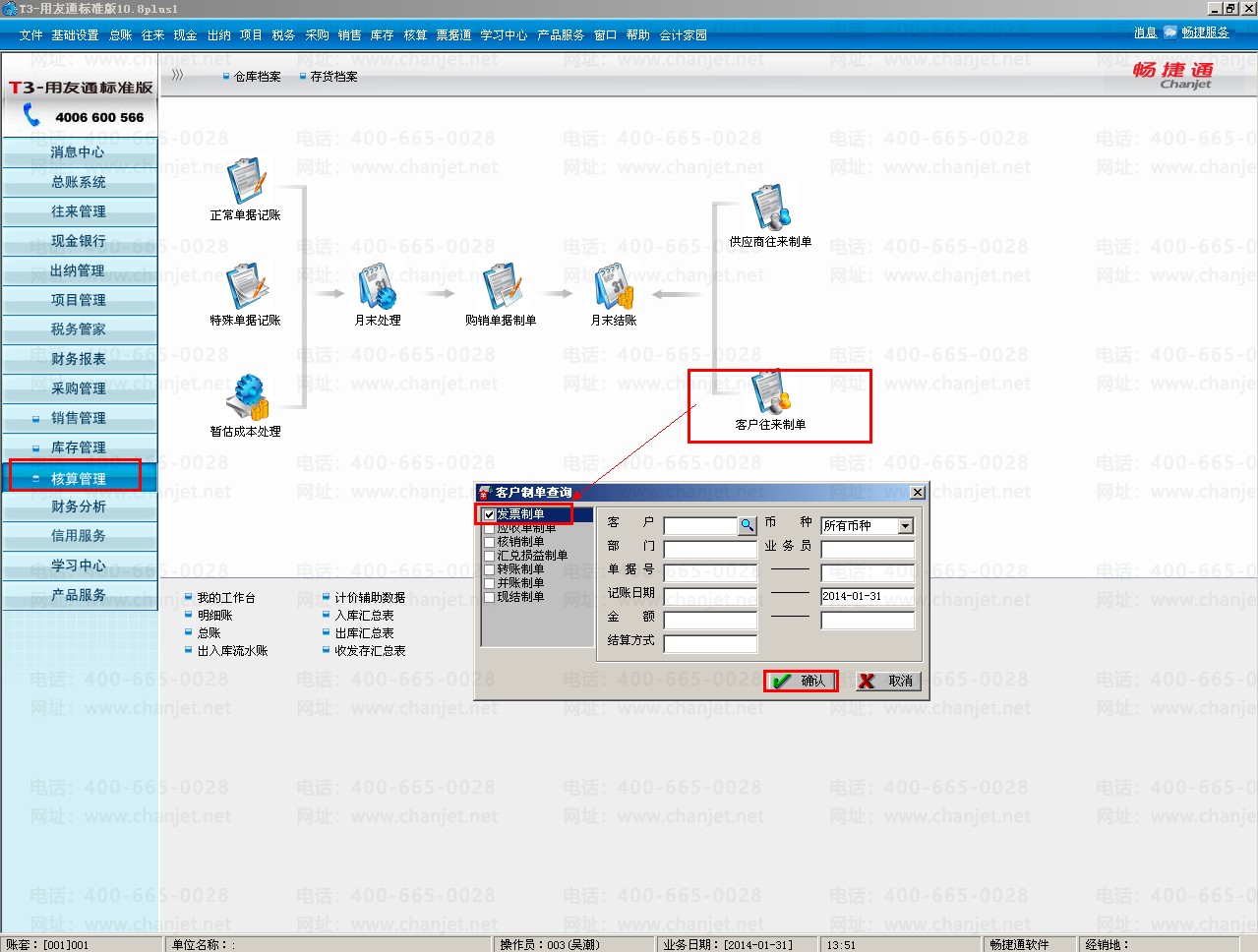Select 现金银行 in the sidebar
Viewport: 1258px width, 952px height.
click(79, 241)
